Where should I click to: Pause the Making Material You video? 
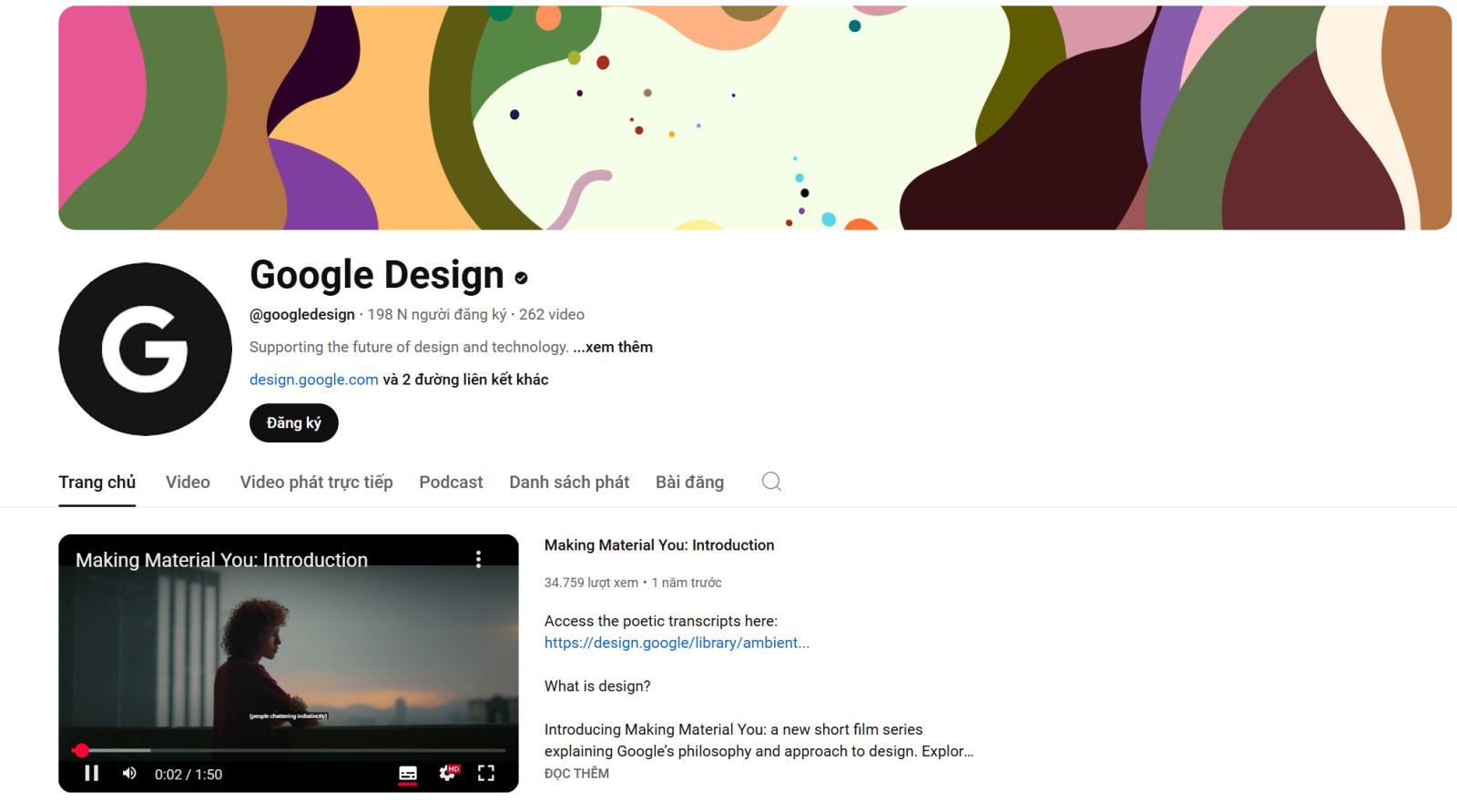(x=91, y=773)
